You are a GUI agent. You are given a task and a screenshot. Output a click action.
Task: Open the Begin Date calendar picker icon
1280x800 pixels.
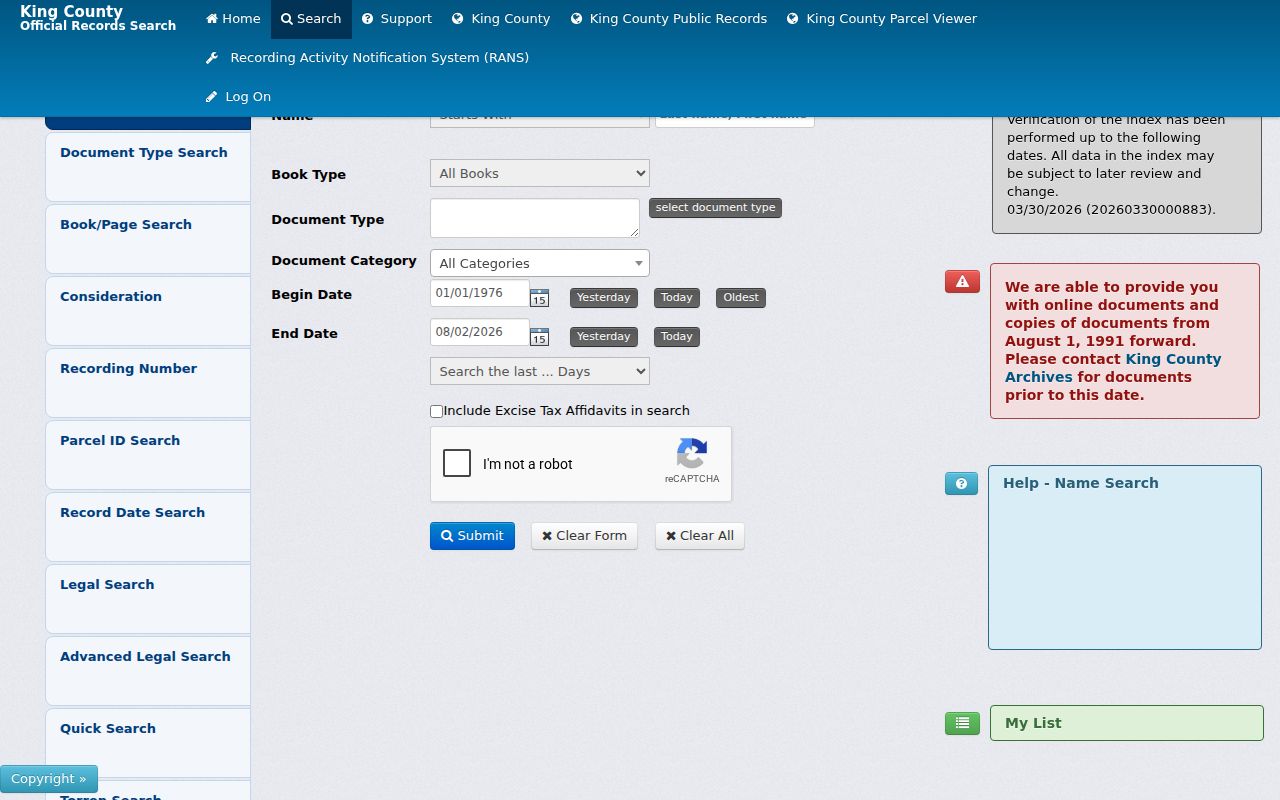coord(539,297)
